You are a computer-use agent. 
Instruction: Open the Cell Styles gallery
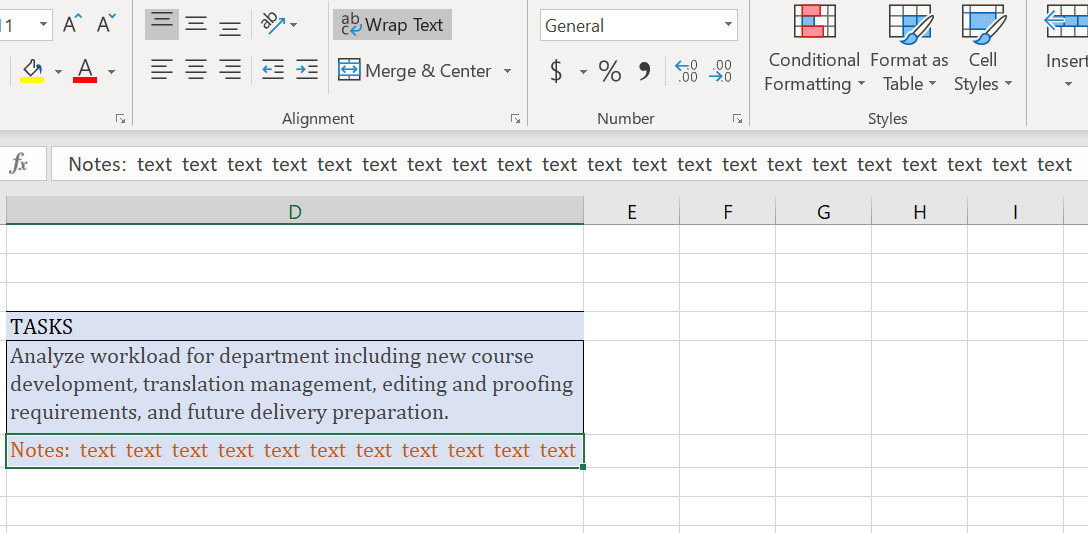983,50
